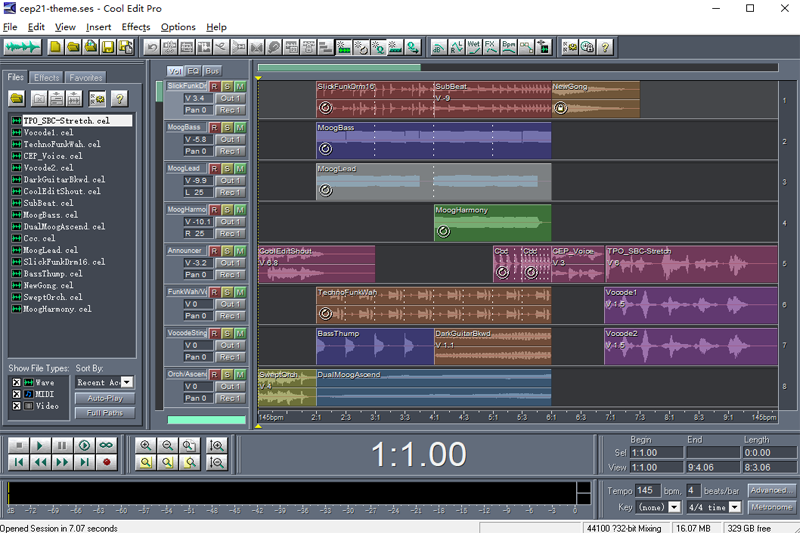Click the Save Session disk toolbar icon
The height and width of the screenshot is (533, 800).
coord(108,47)
